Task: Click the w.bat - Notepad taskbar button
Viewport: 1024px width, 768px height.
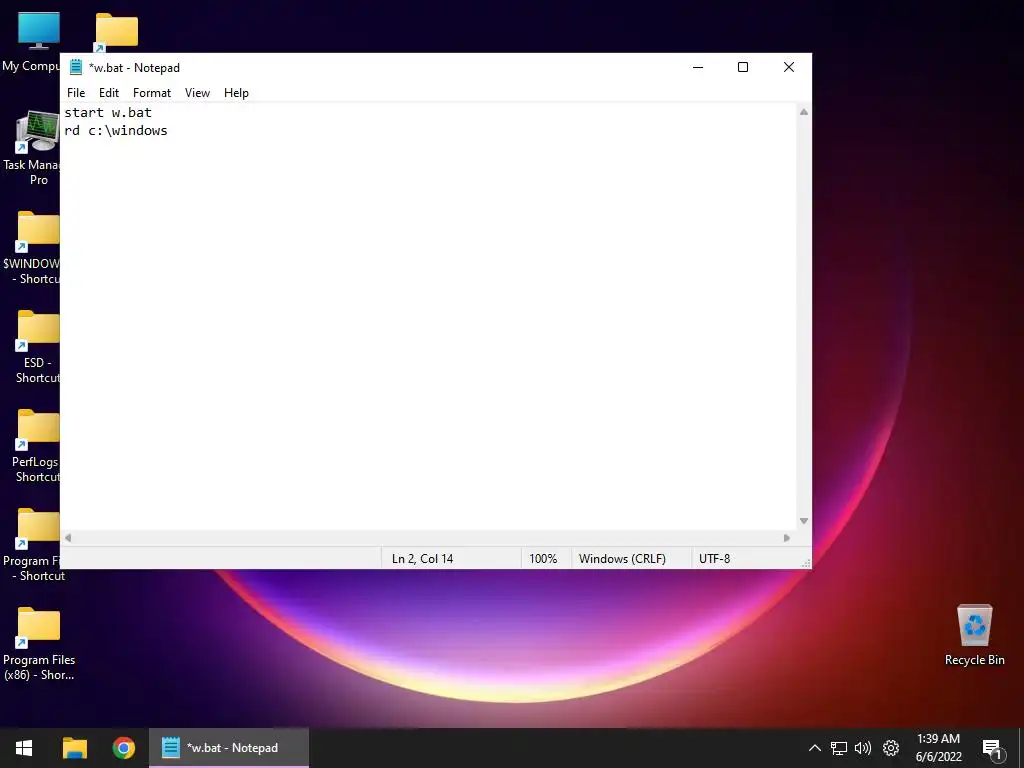Action: [x=229, y=748]
